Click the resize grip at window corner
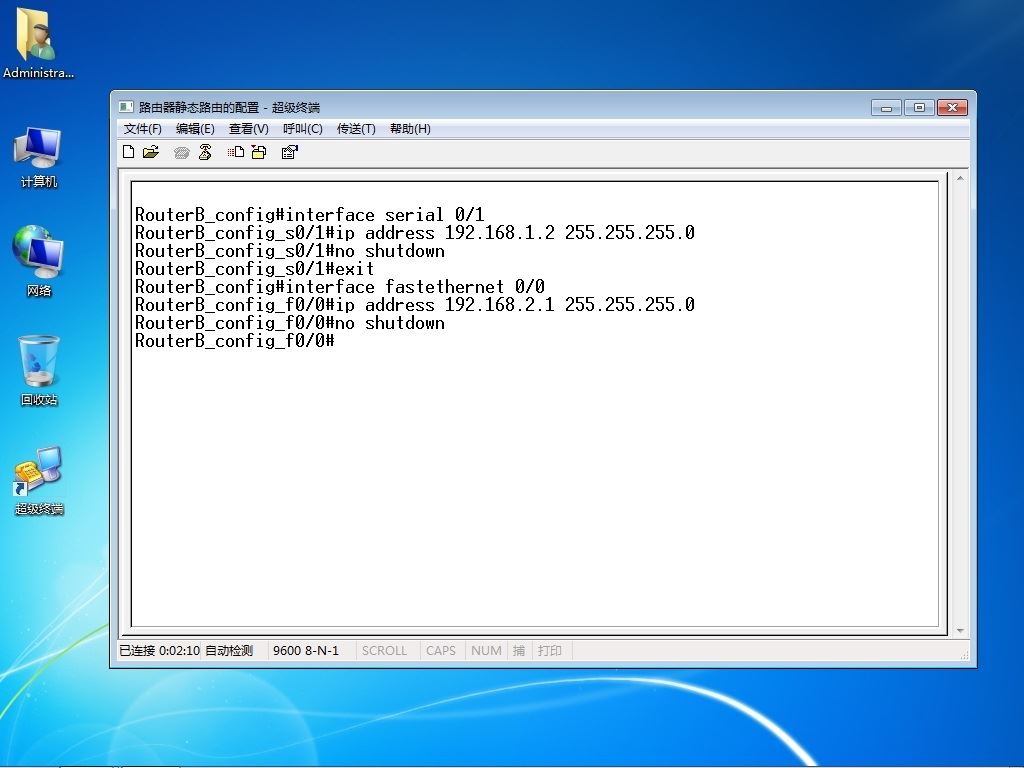This screenshot has height=768, width=1024. [x=964, y=655]
